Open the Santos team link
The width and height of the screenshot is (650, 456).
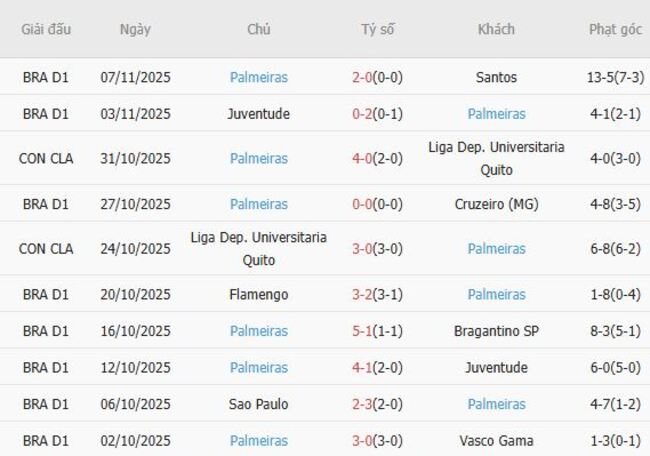pyautogui.click(x=496, y=77)
